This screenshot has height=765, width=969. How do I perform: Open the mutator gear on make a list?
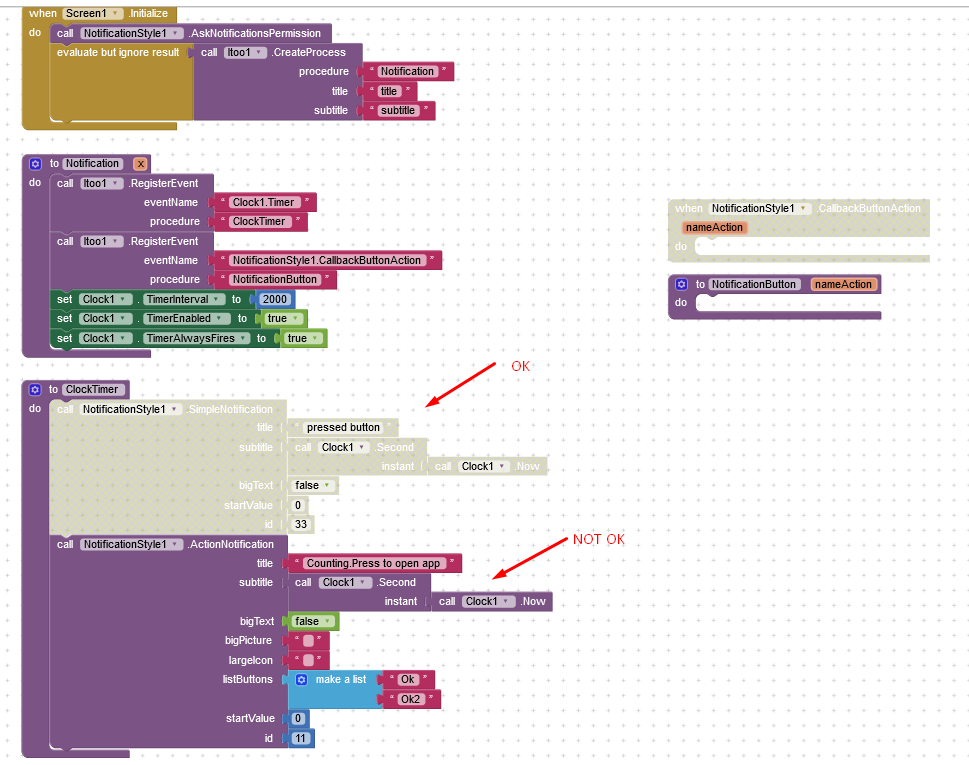[302, 680]
